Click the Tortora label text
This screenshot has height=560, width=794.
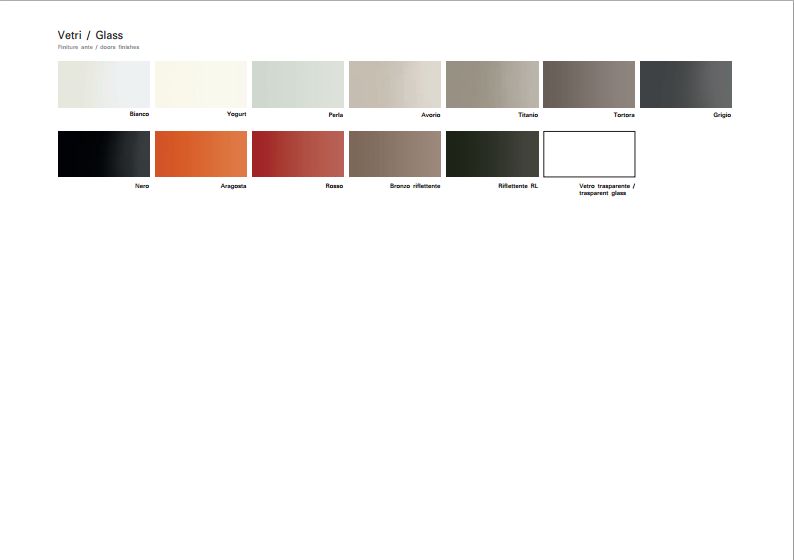(624, 115)
